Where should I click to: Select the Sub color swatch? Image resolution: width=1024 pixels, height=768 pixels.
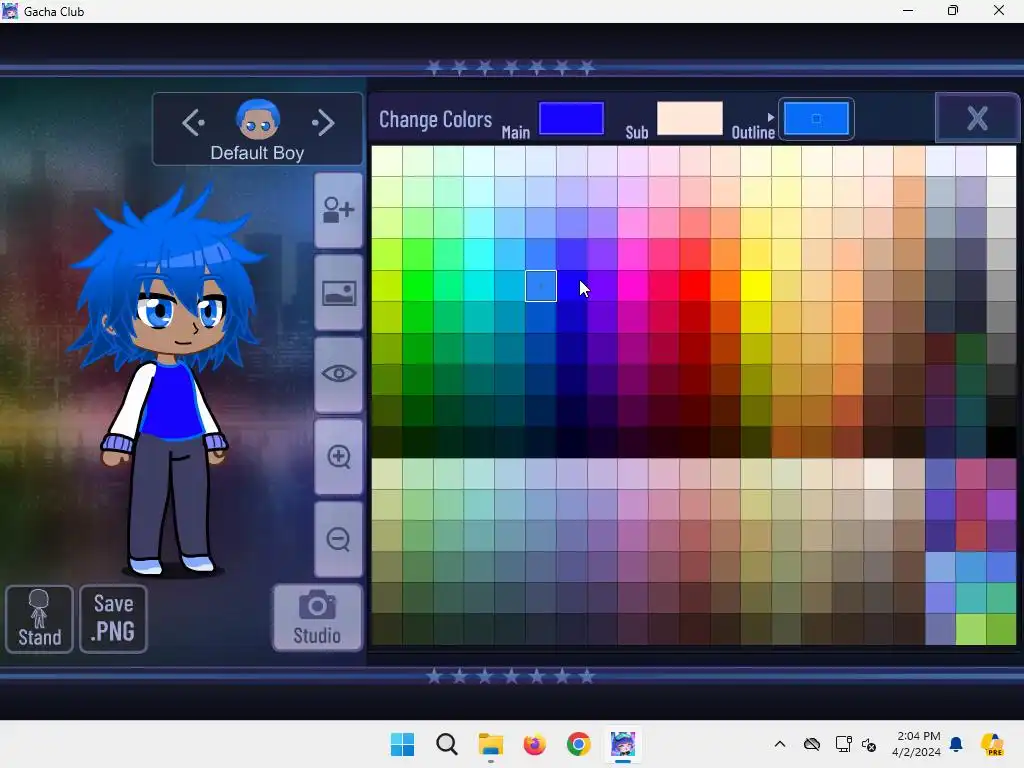click(x=690, y=118)
